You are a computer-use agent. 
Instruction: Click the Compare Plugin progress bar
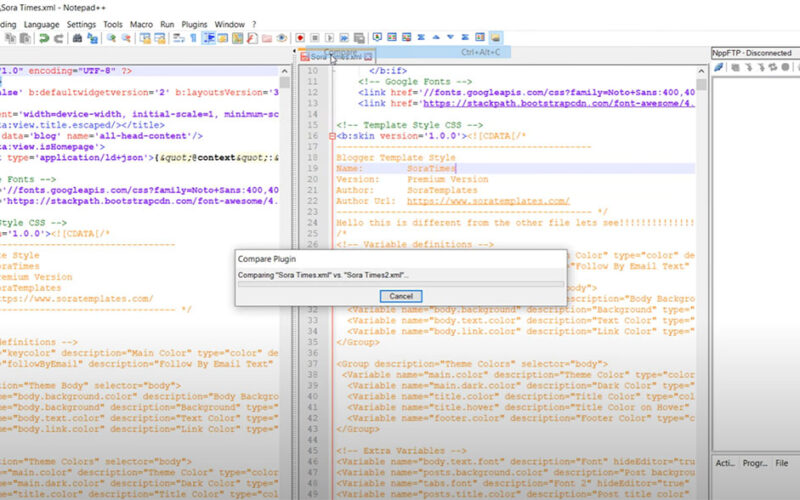(401, 284)
